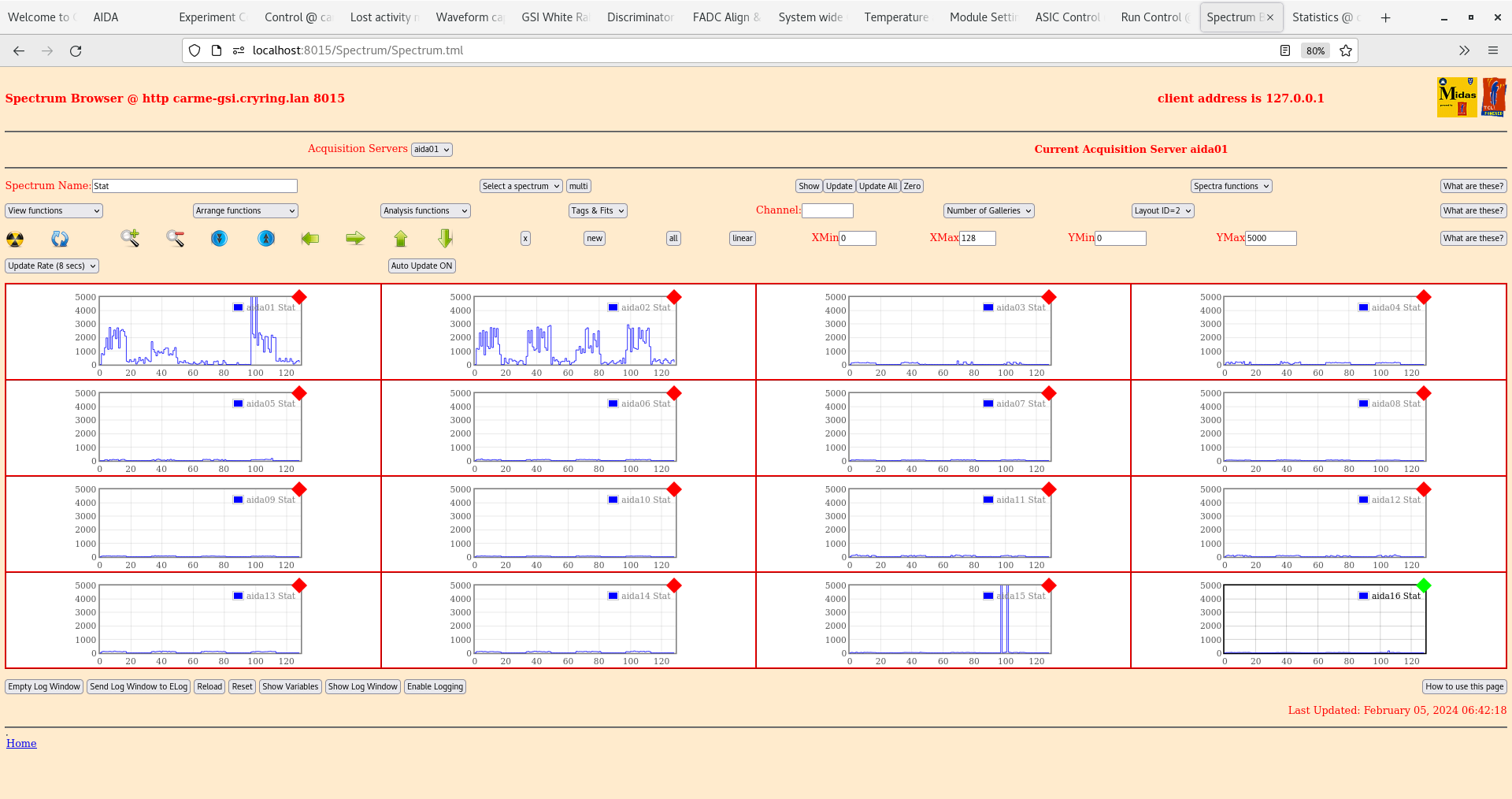Open the Update Rate dropdown
Screen dimensions: 1512x799
pyautogui.click(x=52, y=266)
